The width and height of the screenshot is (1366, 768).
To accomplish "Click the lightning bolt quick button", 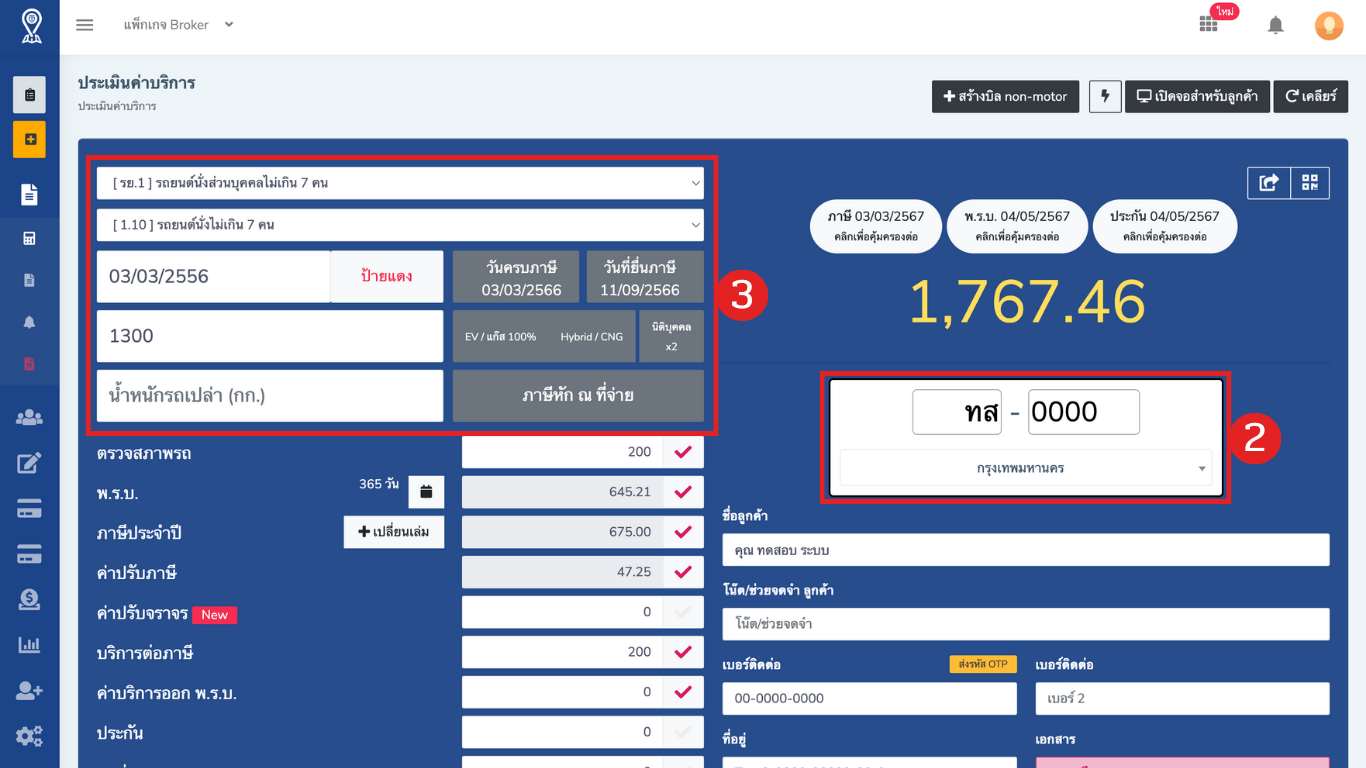I will (x=1105, y=96).
